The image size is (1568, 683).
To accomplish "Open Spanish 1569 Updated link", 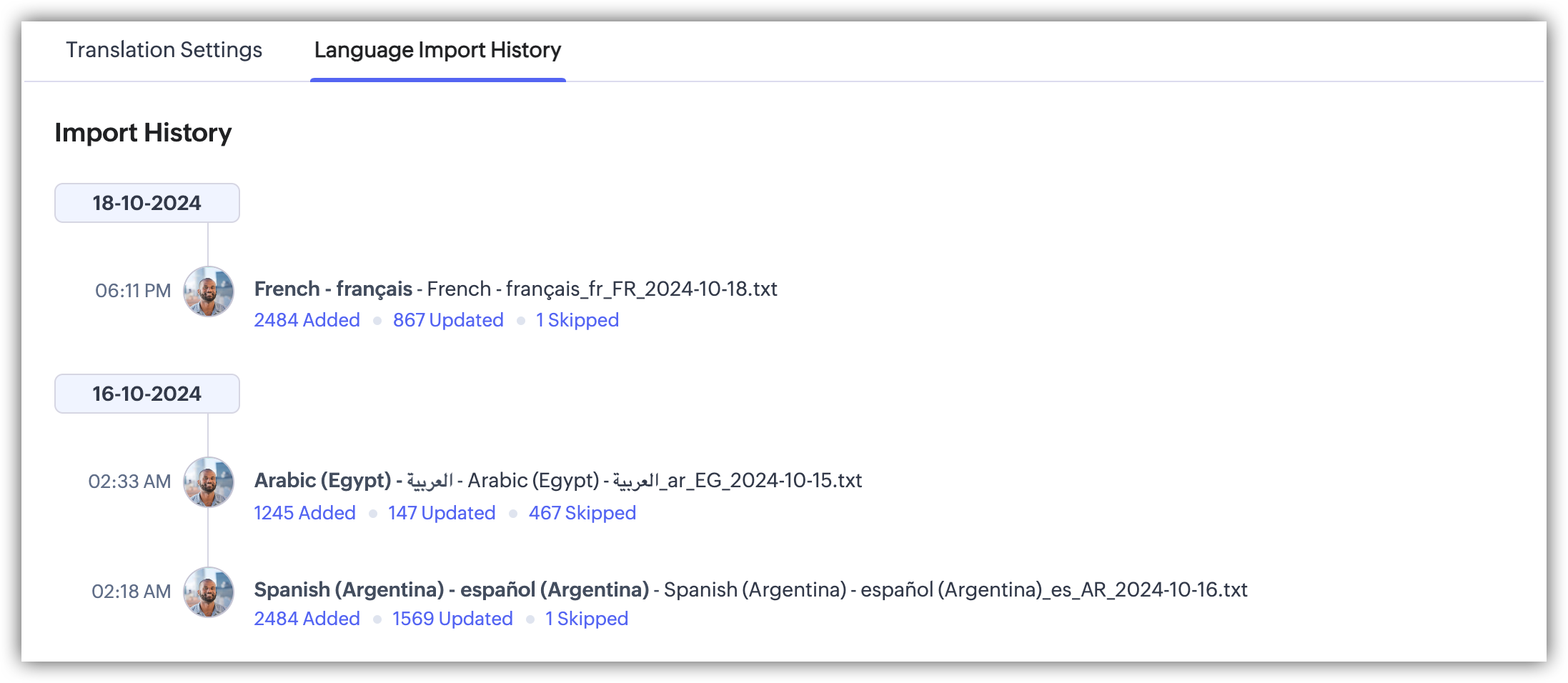I will 452,619.
